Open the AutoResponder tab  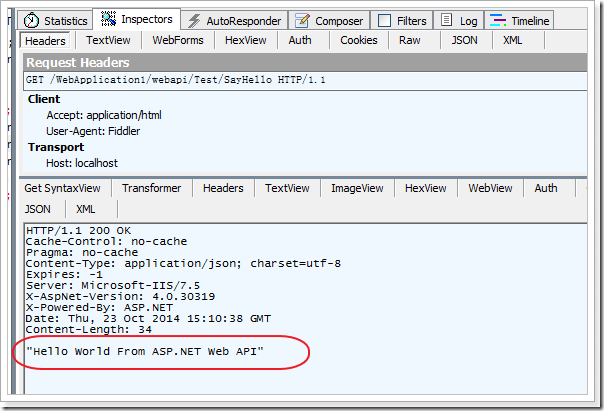click(235, 20)
